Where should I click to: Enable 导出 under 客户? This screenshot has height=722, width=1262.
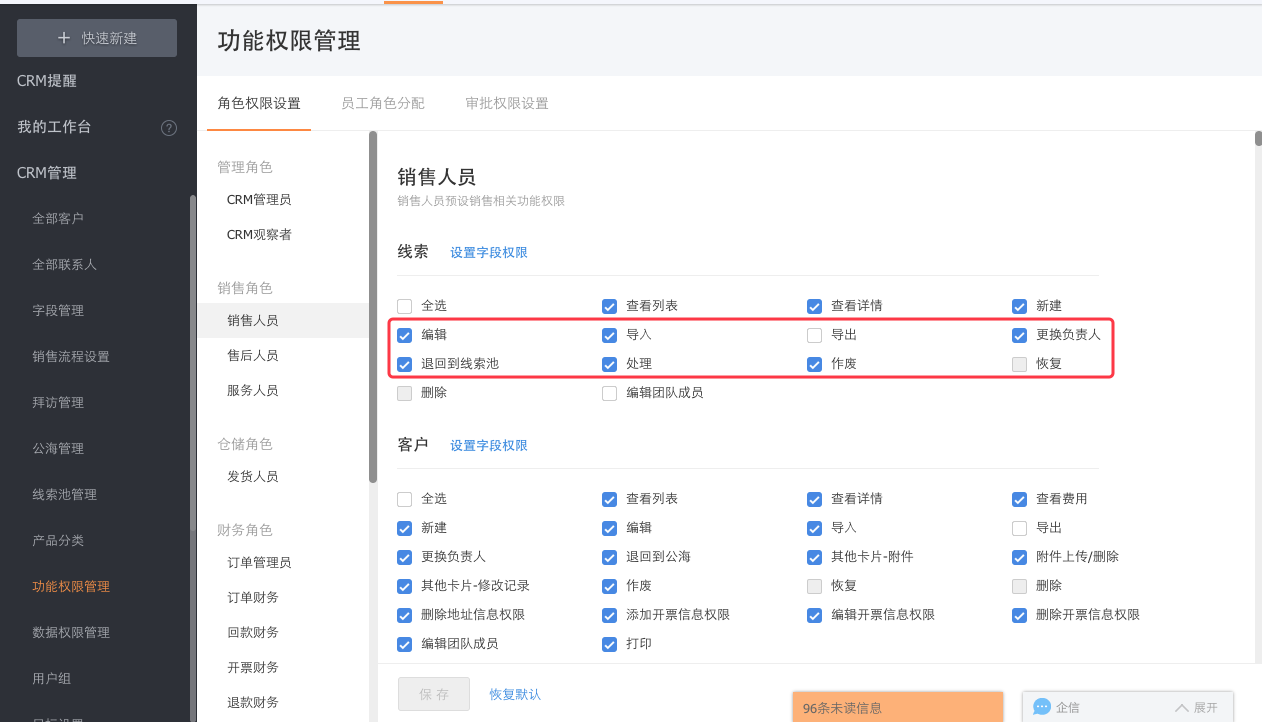pyautogui.click(x=1020, y=528)
